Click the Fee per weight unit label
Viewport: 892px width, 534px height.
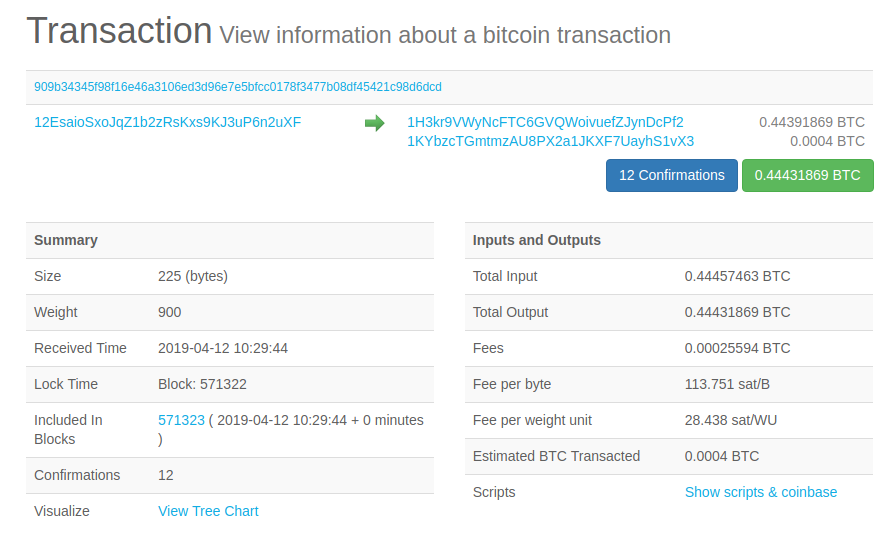532,420
